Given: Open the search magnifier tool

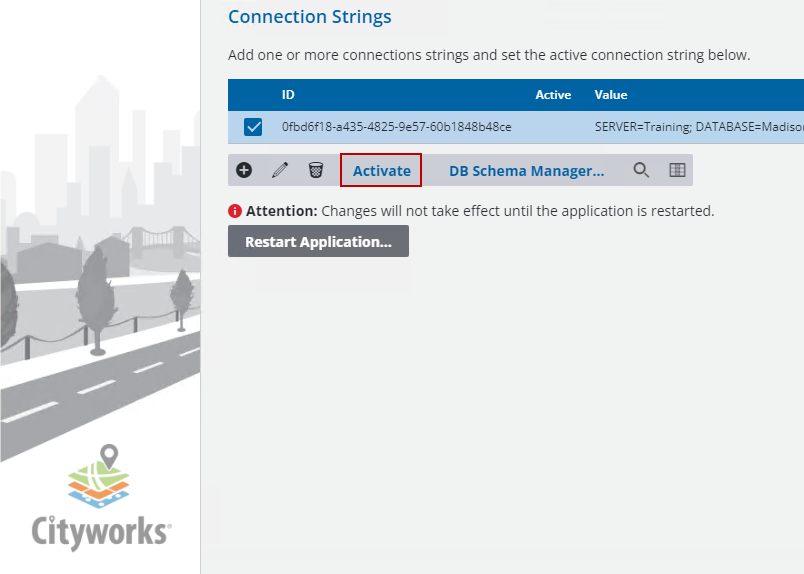Looking at the screenshot, I should [x=641, y=170].
